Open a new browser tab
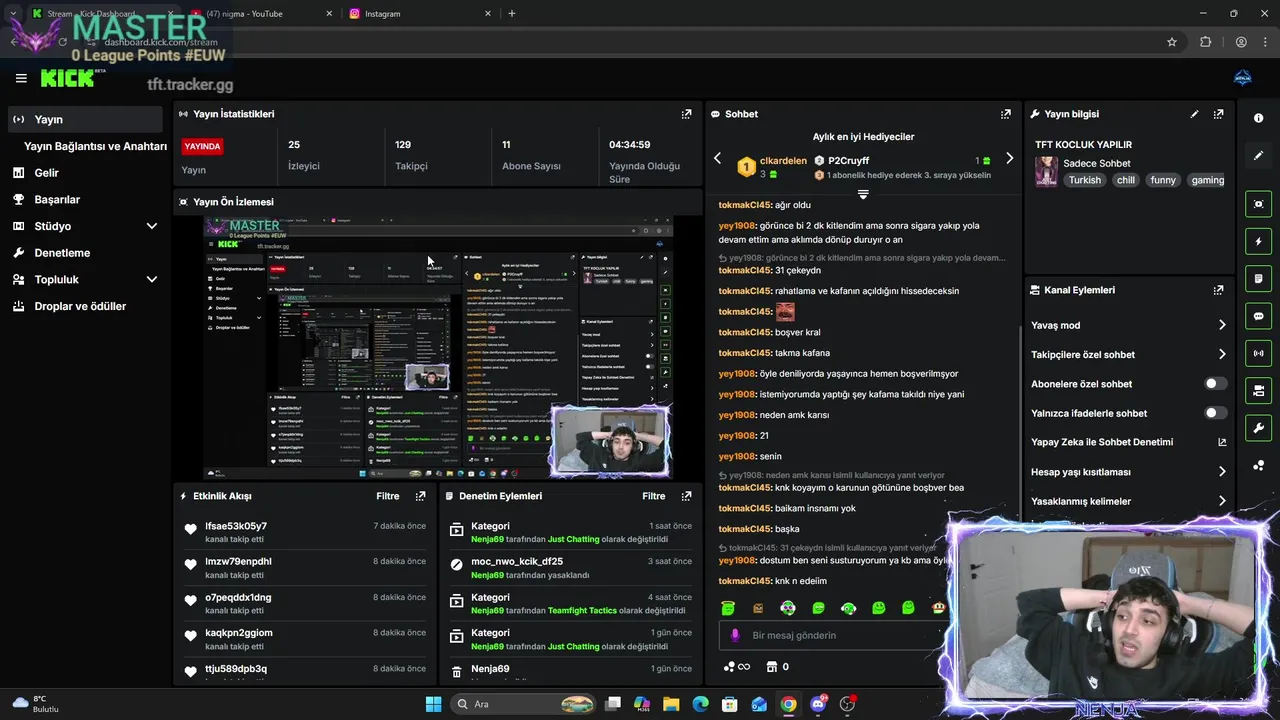Screen dimensions: 1280x720 coord(512,14)
